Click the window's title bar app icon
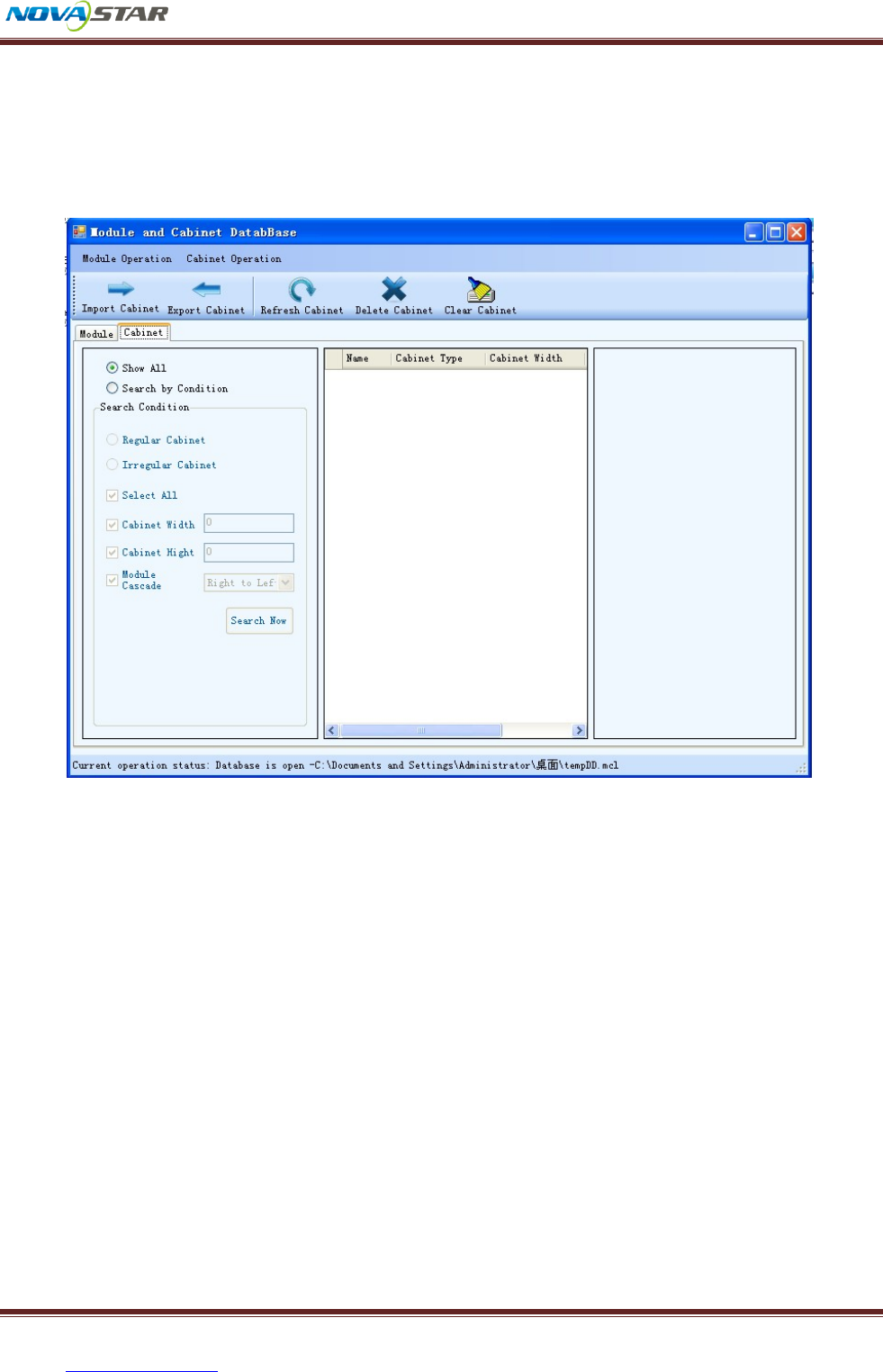This screenshot has height=1372, width=883. [80, 231]
